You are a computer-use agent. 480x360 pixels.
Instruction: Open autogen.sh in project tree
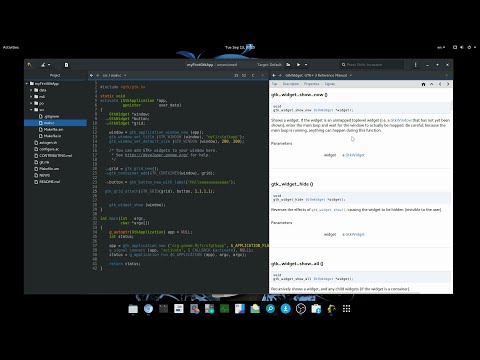45,143
